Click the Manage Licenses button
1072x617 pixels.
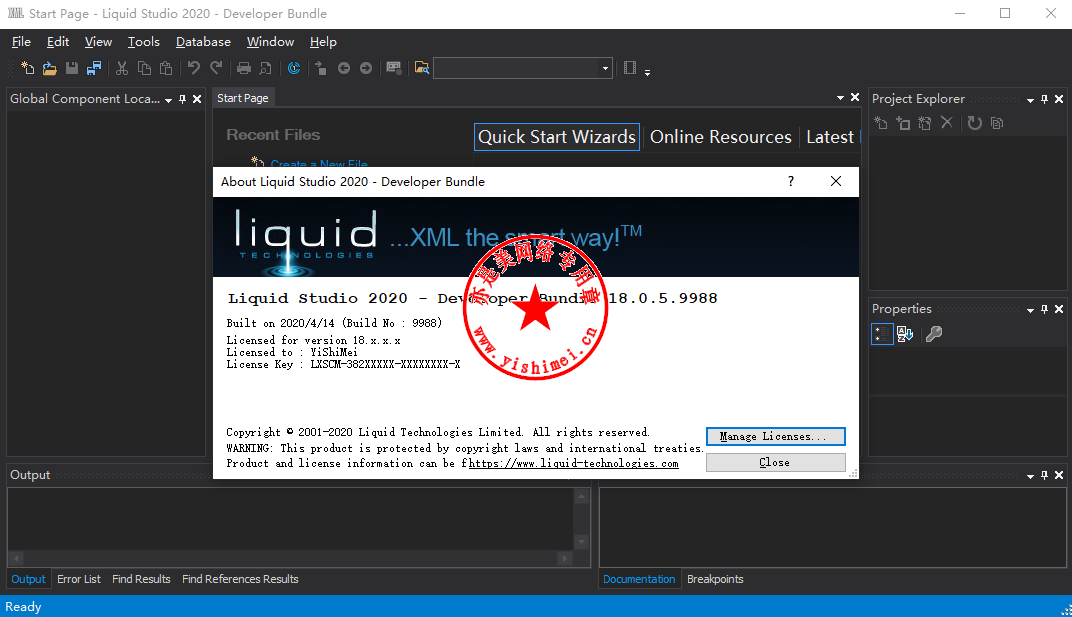(x=775, y=436)
